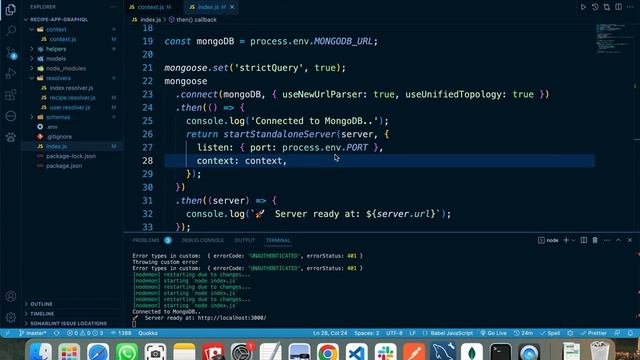
Task: Expand the Outline section
Action: (41, 304)
